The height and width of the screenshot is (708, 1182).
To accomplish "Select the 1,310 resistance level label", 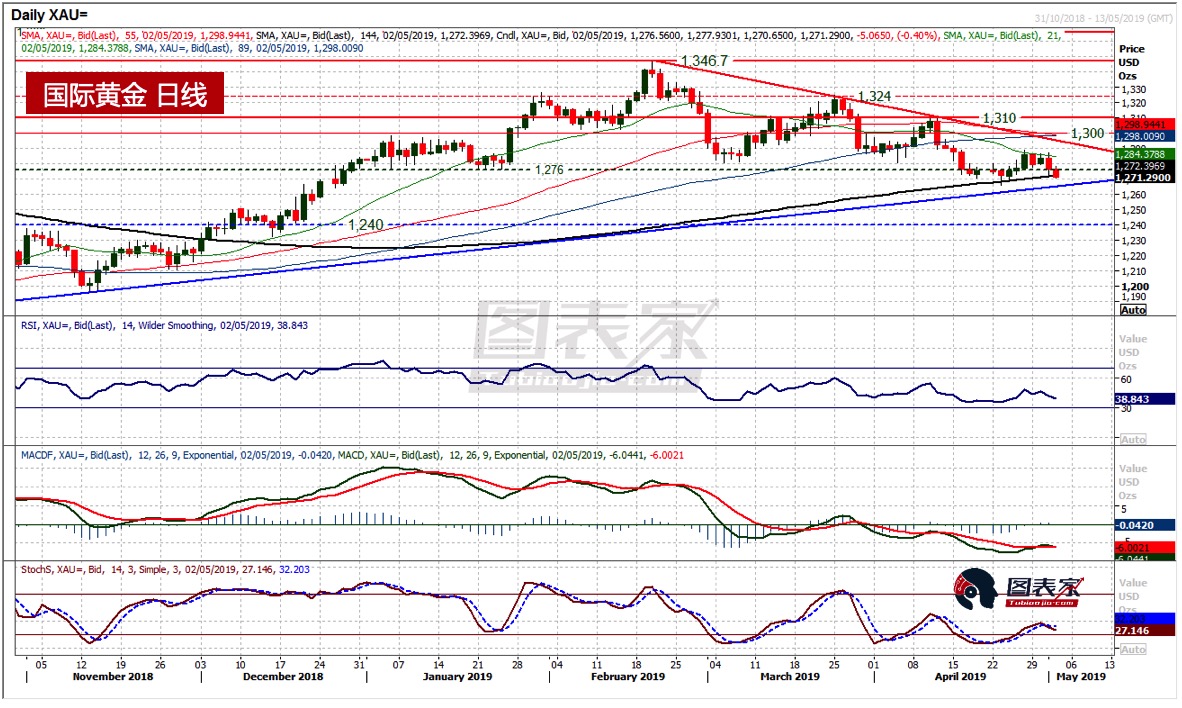I will tap(1000, 117).
